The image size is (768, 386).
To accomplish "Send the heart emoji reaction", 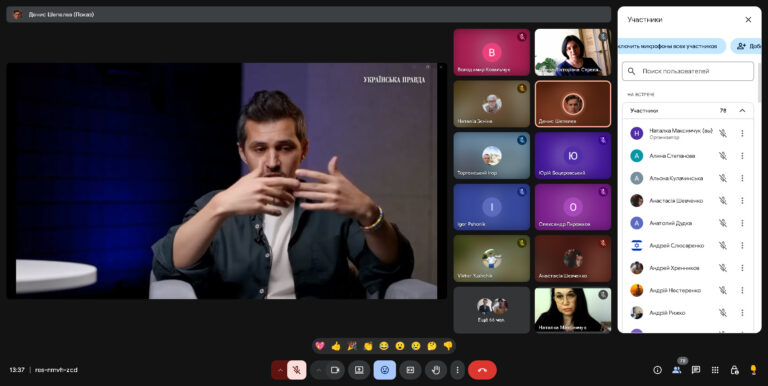I will [x=320, y=346].
